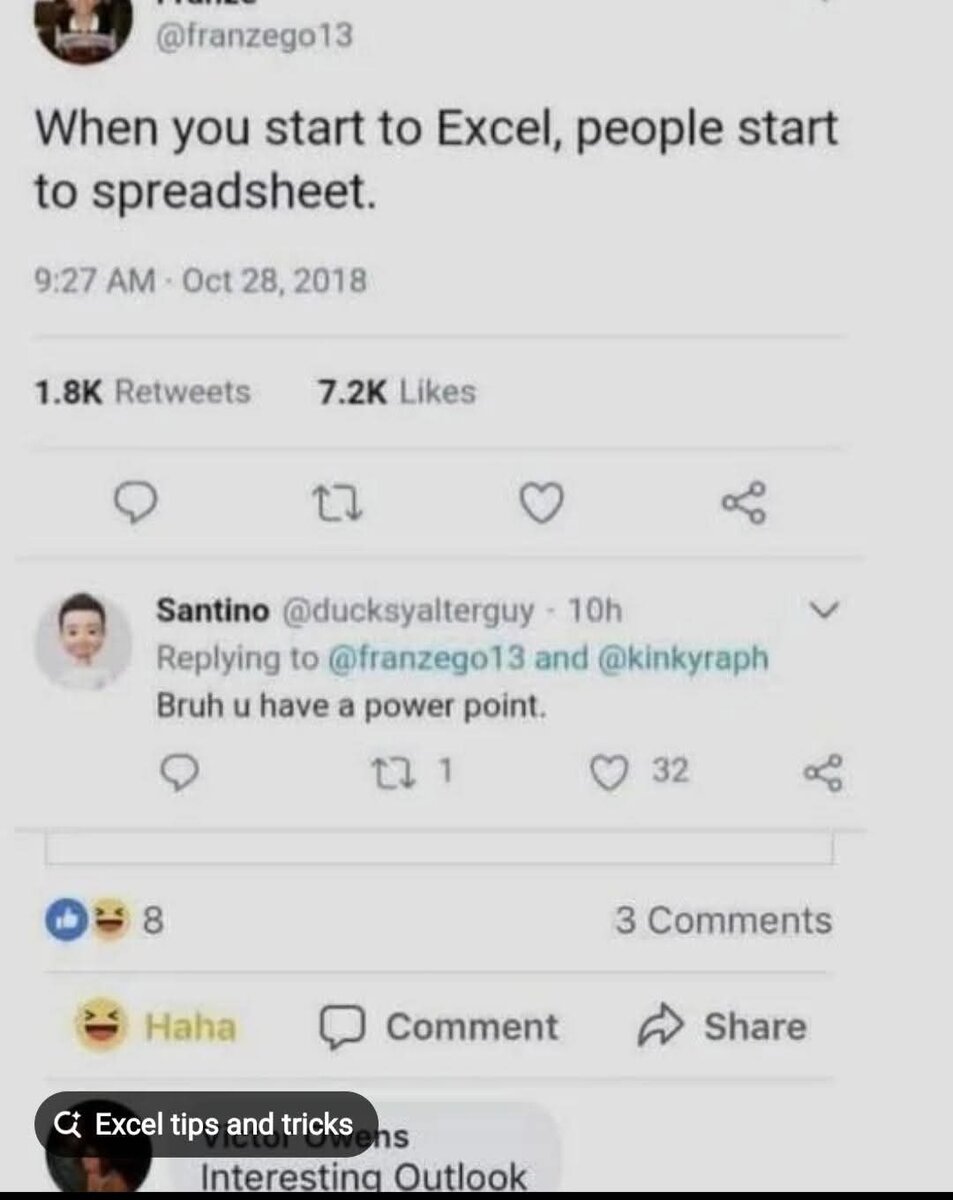Screen dimensions: 953x1200
Task: View the 7.2K Likes list
Action: tap(396, 392)
